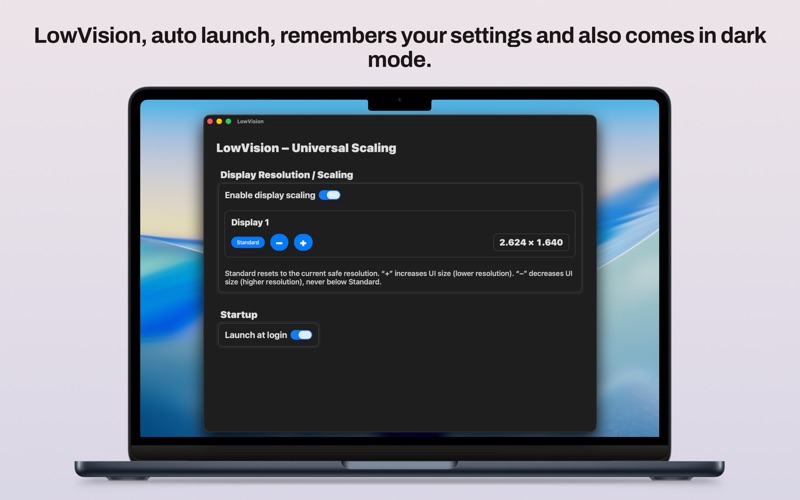Close the LowVision window with the red button

[x=210, y=121]
